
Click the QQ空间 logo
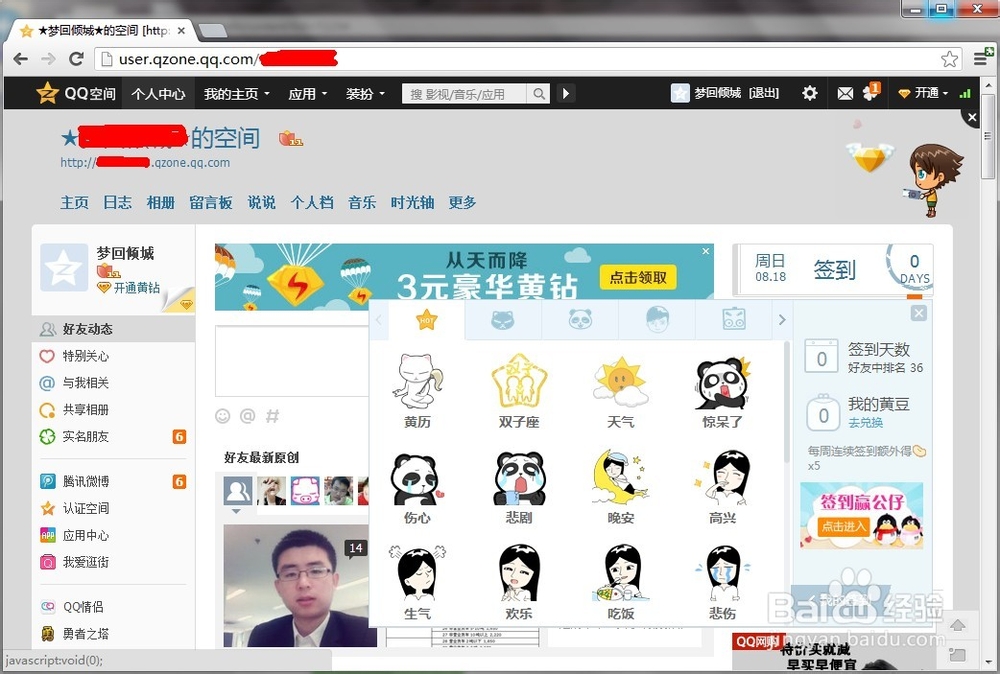pyautogui.click(x=76, y=94)
